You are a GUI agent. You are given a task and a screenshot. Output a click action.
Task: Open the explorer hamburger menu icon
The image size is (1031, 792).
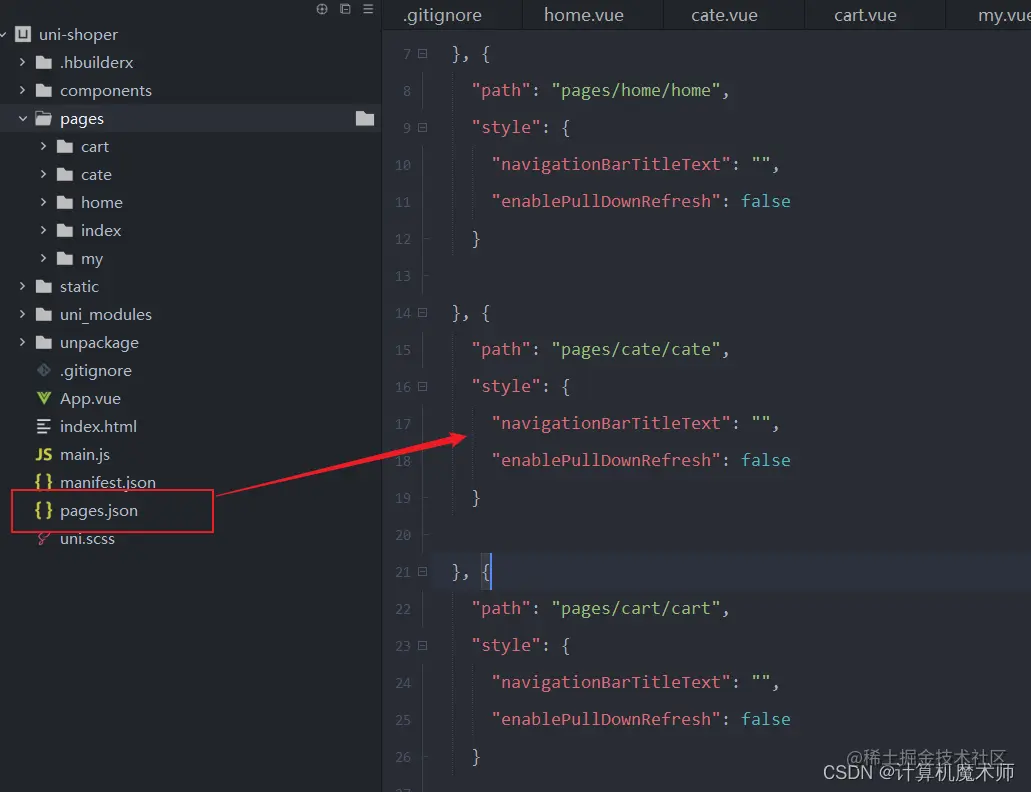tap(368, 9)
